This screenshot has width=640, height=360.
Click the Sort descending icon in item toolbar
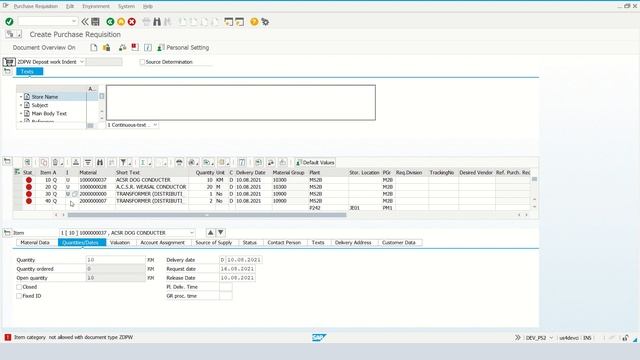click(x=88, y=162)
